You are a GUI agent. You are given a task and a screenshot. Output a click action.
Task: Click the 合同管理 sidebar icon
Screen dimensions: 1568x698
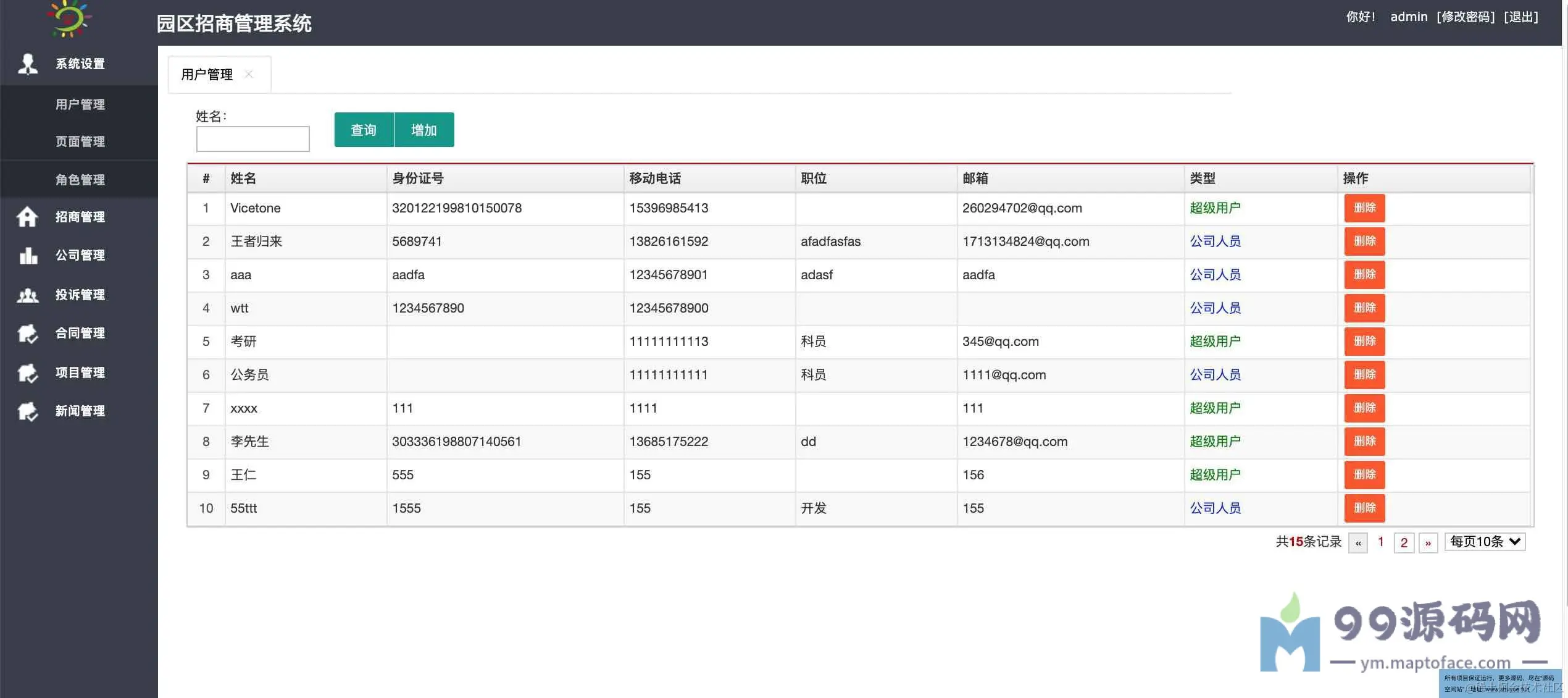coord(27,334)
